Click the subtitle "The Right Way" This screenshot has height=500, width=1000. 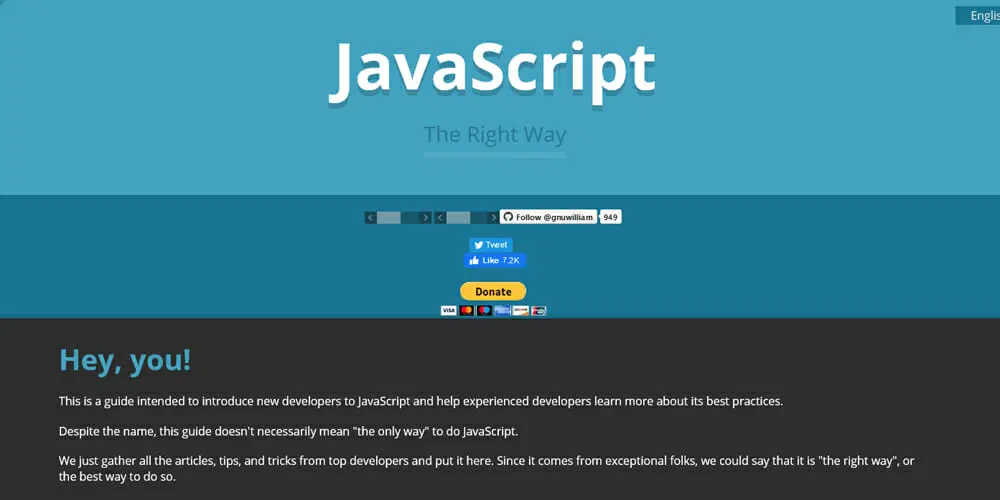pos(495,135)
